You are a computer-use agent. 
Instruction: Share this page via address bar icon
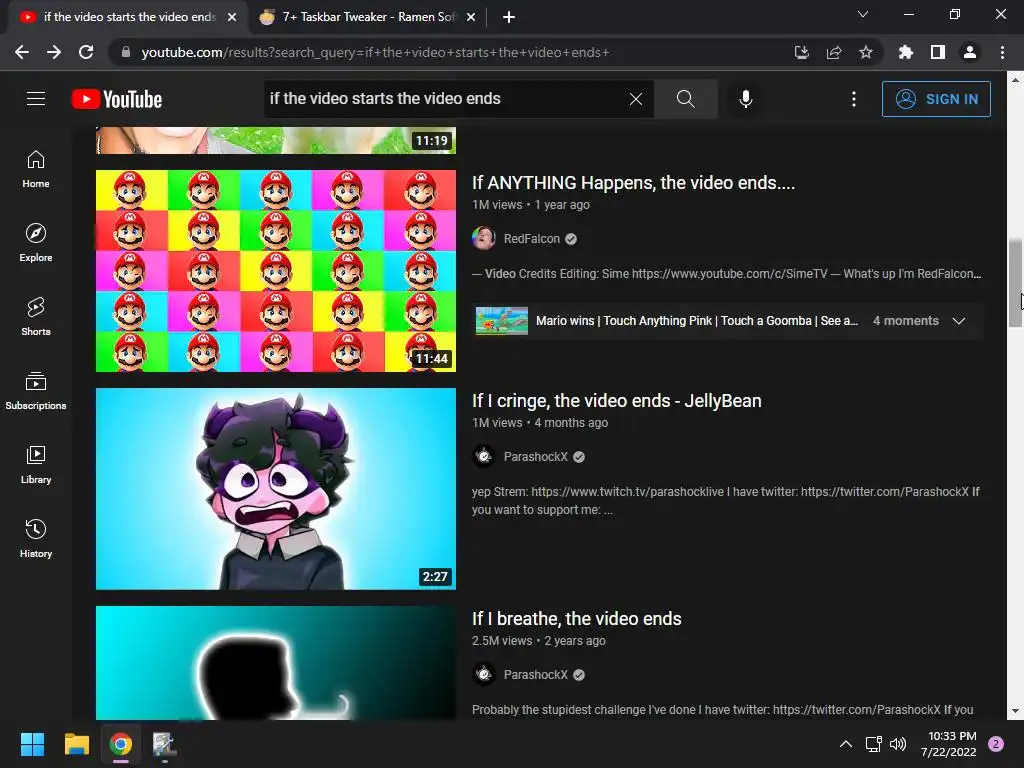coord(834,52)
